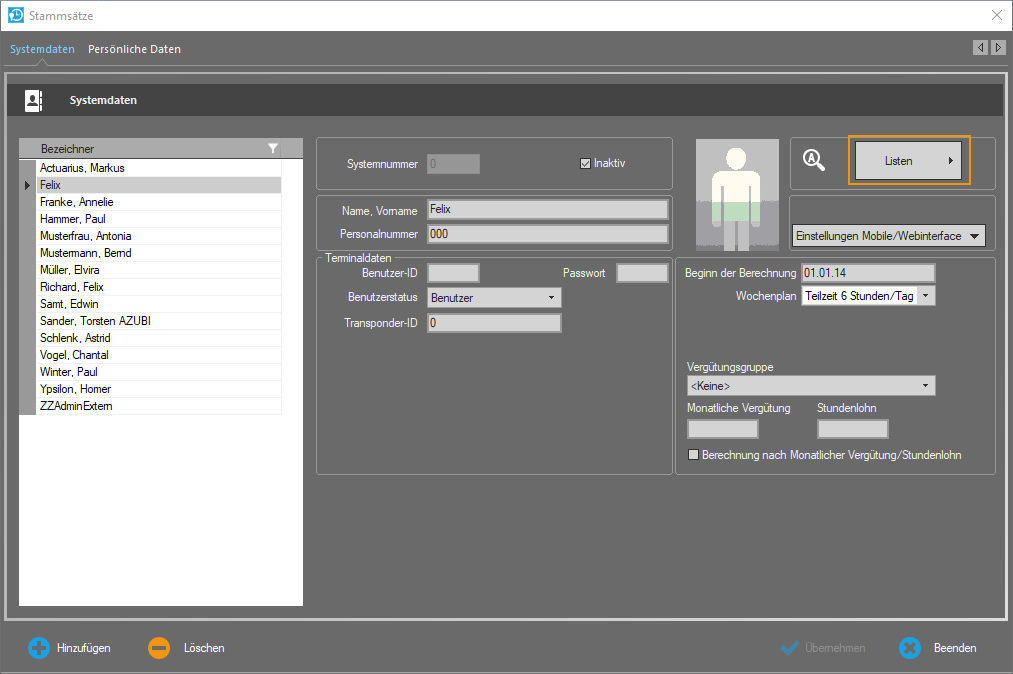Click the blue plus Hinzufügen icon

coord(38,648)
